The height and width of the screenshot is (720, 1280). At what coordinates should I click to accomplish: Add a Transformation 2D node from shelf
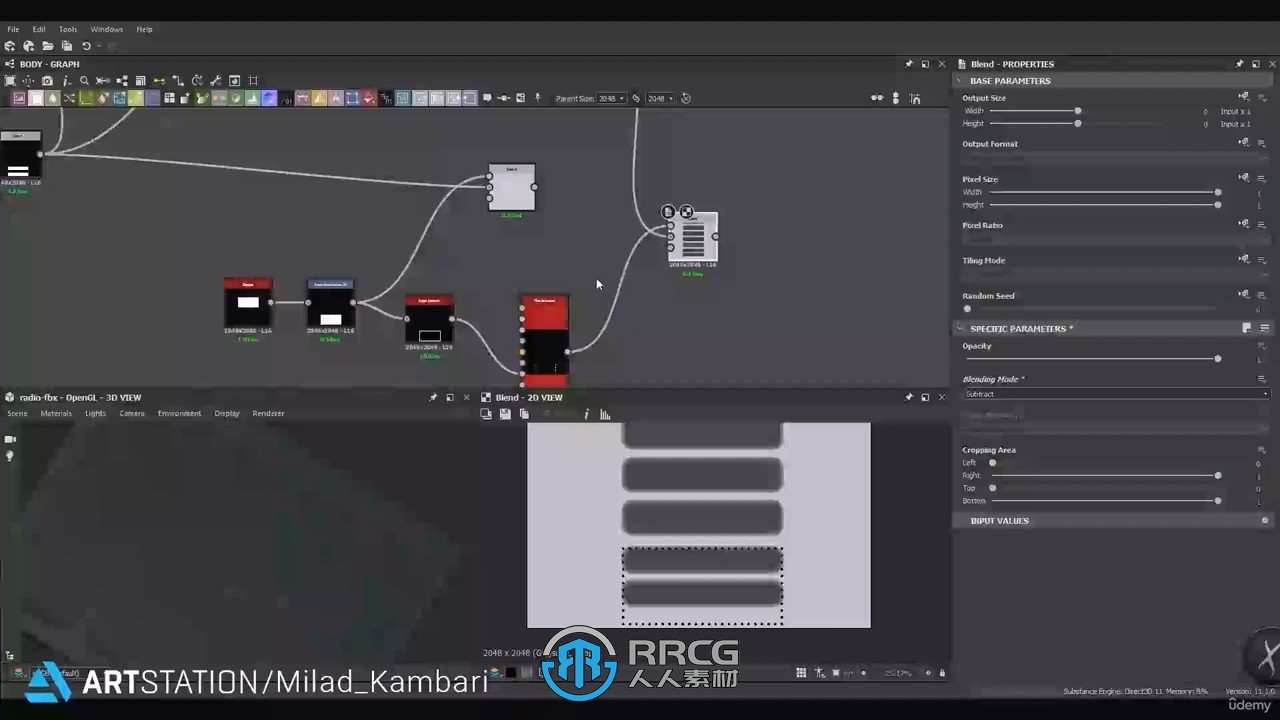coord(352,98)
